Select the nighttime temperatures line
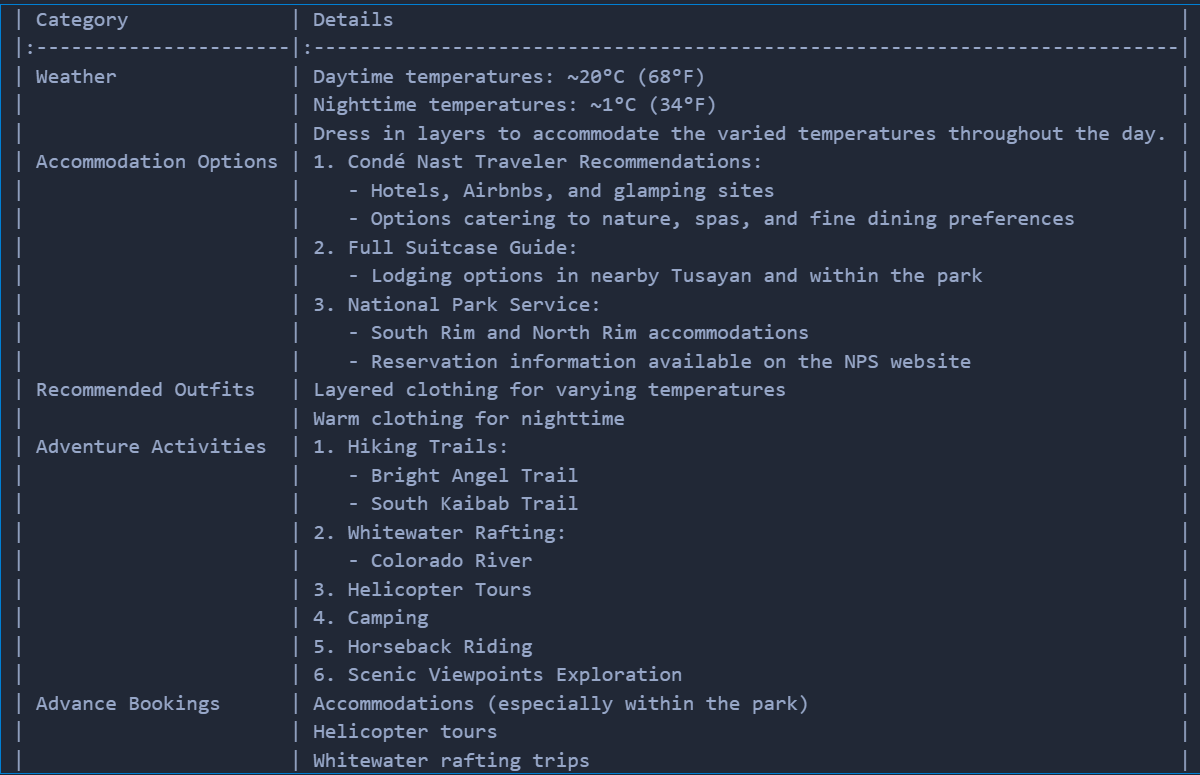Screen dimensions: 1200x775 tap(514, 105)
